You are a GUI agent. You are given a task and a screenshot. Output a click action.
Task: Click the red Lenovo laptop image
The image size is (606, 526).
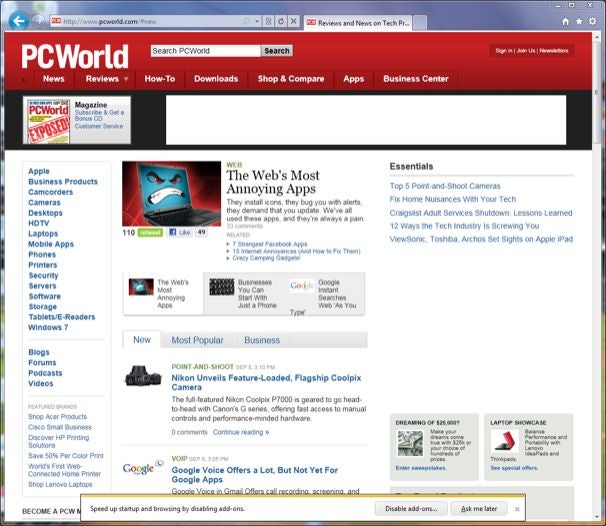pos(505,441)
